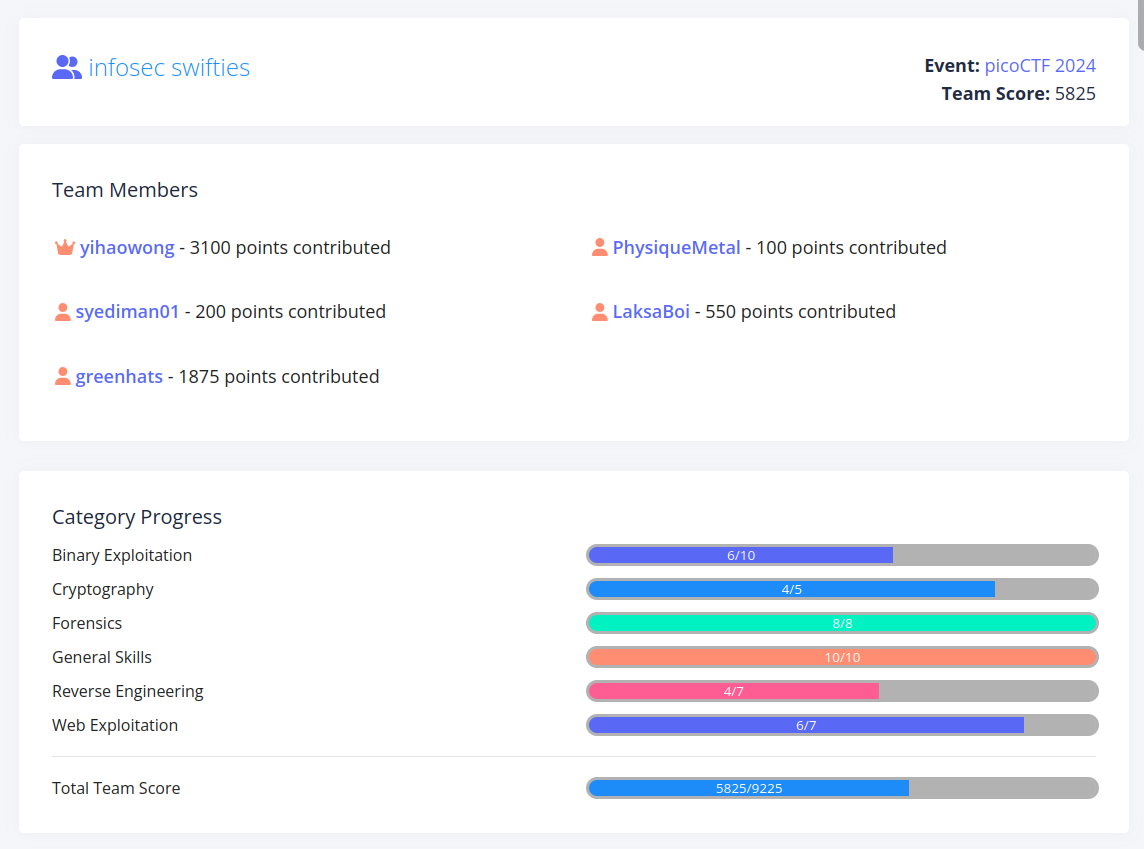Click the Web Exploitation category label
The image size is (1144, 849).
click(115, 725)
